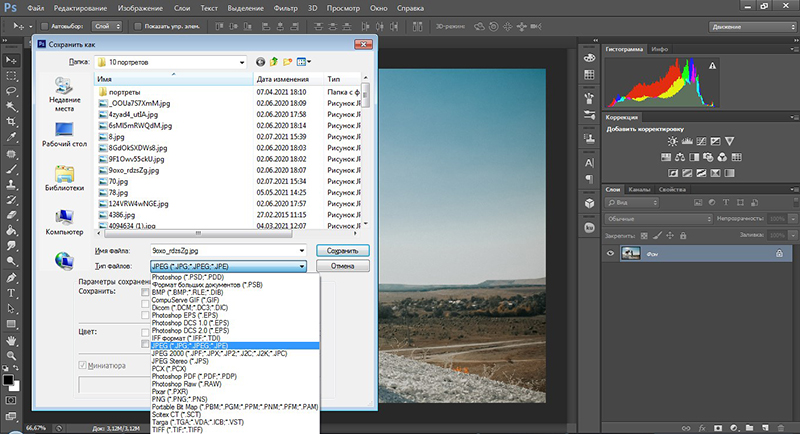Open the Файл menu
The image size is (800, 434).
36,8
